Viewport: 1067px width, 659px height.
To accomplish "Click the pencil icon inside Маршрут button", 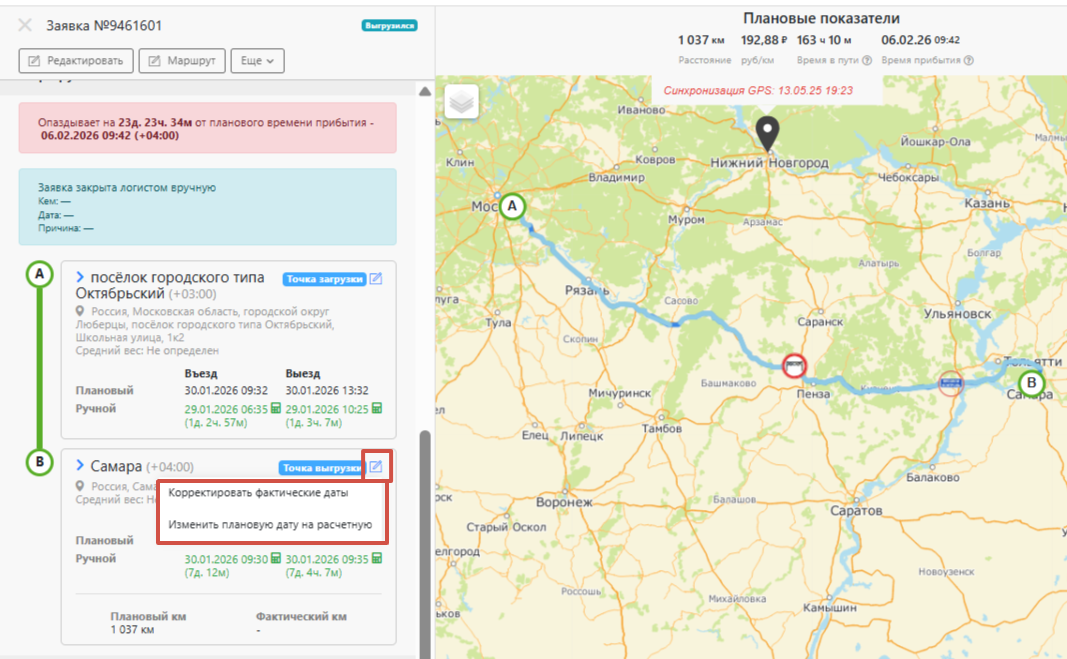I will (x=154, y=61).
